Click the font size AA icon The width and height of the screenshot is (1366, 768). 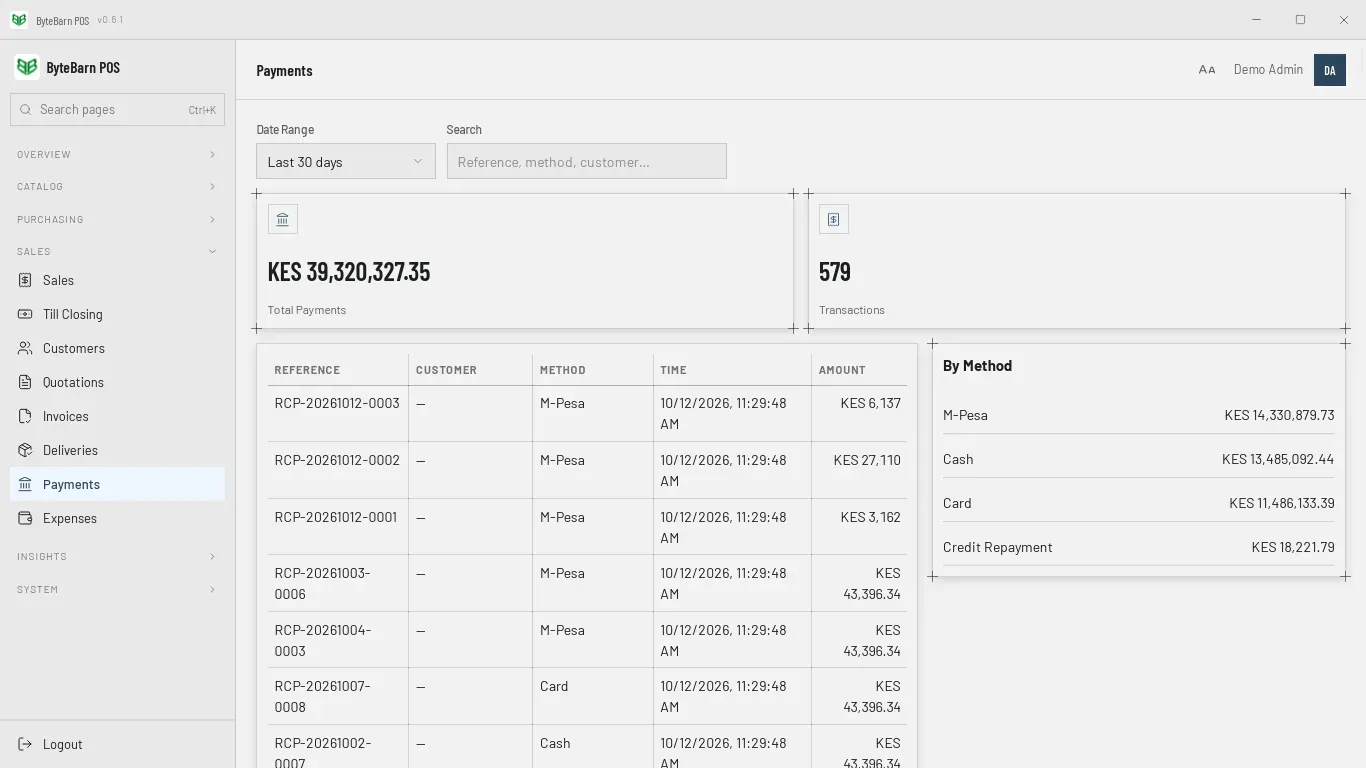click(1207, 70)
